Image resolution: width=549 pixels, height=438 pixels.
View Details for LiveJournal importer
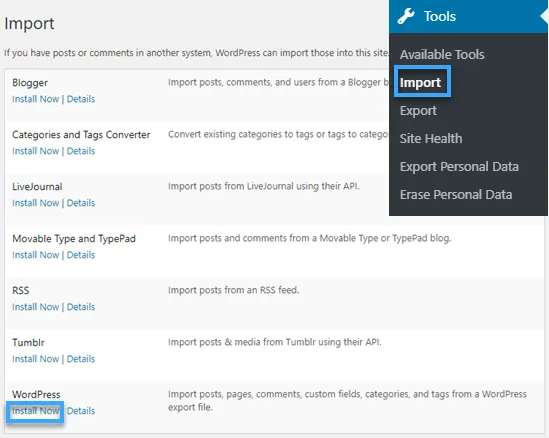click(81, 203)
